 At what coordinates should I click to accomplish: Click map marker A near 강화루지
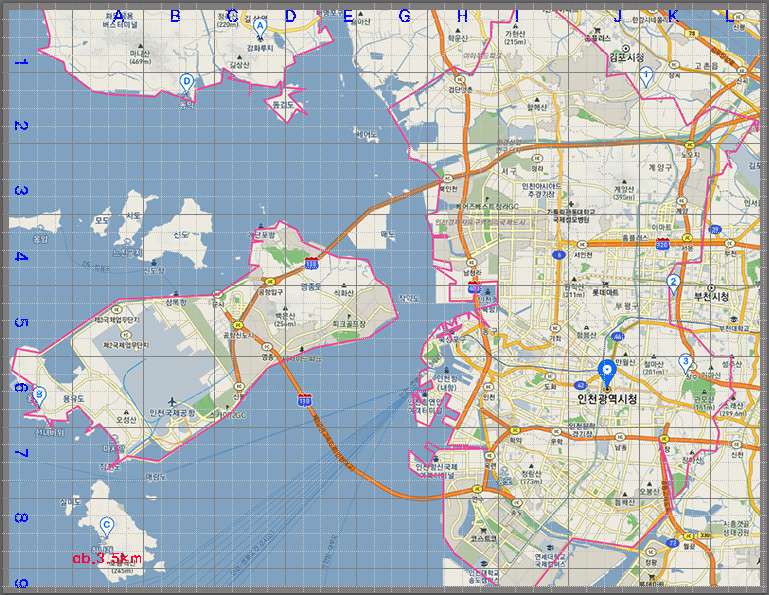click(260, 30)
